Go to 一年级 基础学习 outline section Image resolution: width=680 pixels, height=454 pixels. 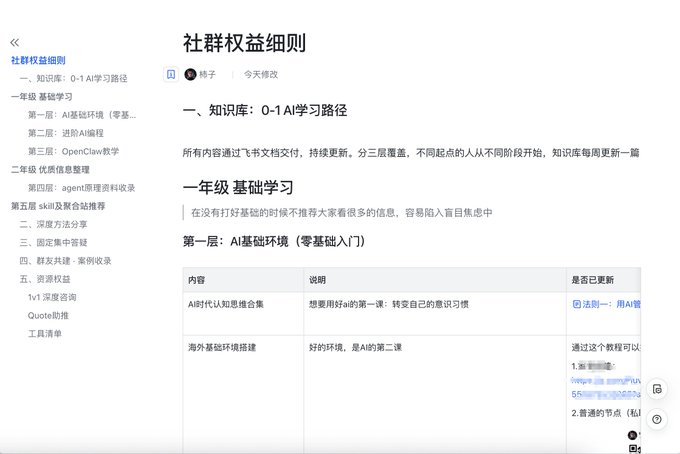coord(42,97)
